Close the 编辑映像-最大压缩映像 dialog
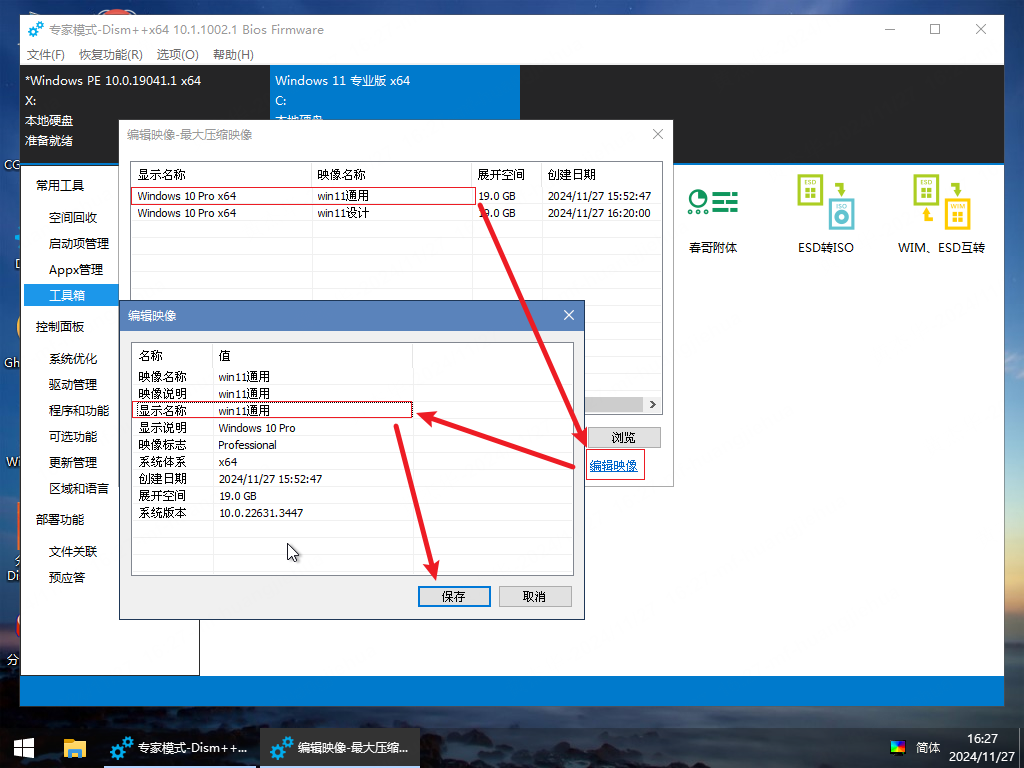 658,134
